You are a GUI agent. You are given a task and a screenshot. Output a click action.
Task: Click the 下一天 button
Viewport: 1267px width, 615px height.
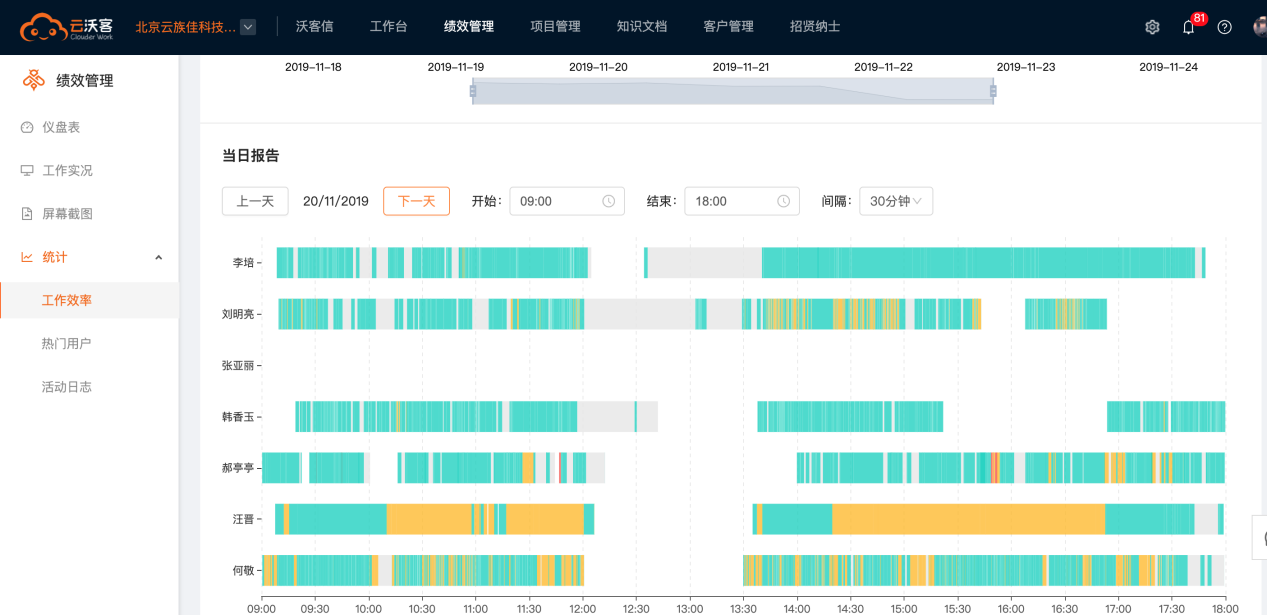(416, 201)
